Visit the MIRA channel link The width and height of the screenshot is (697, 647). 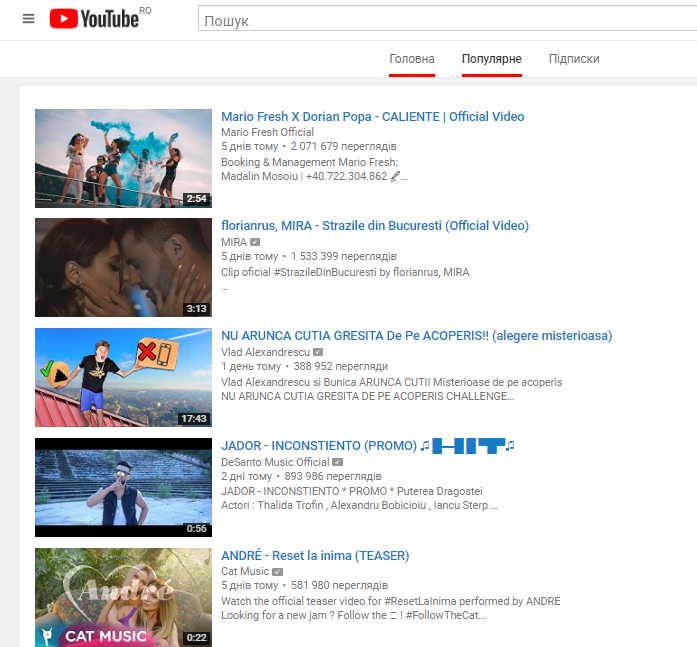click(234, 242)
